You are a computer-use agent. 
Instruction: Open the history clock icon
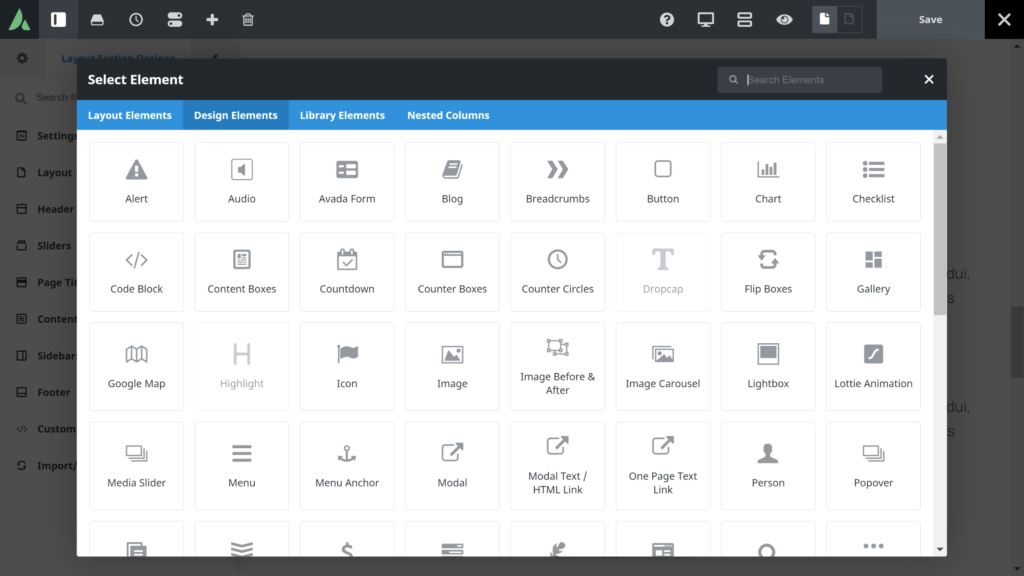(136, 20)
